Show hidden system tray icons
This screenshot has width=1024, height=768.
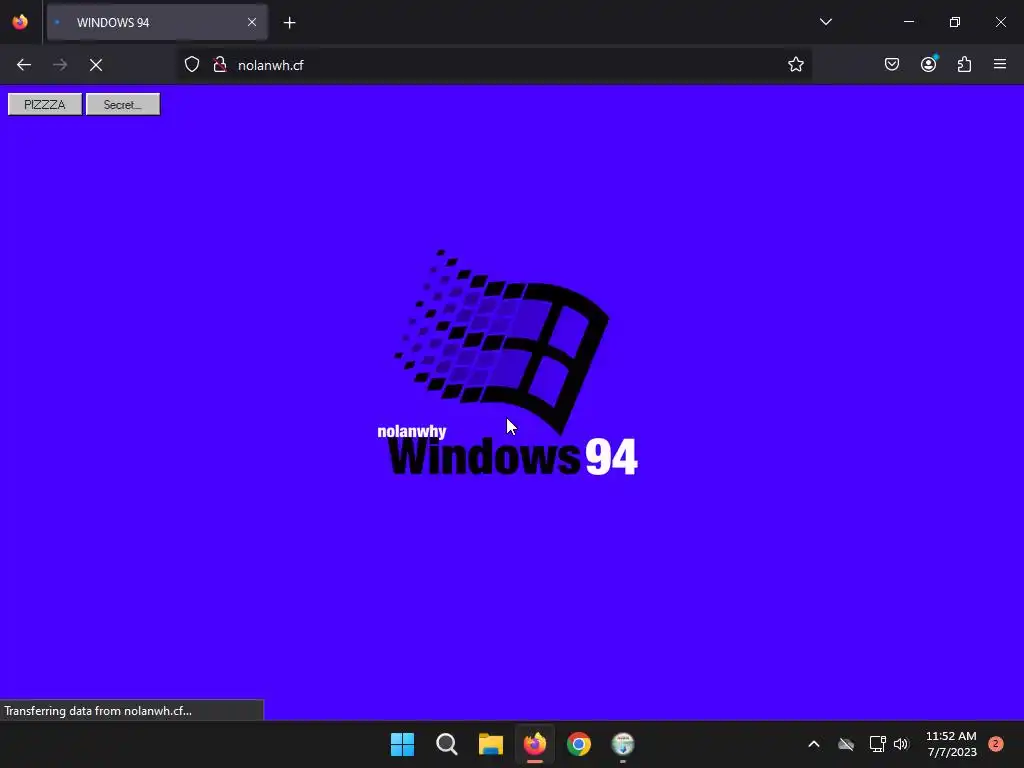point(814,744)
